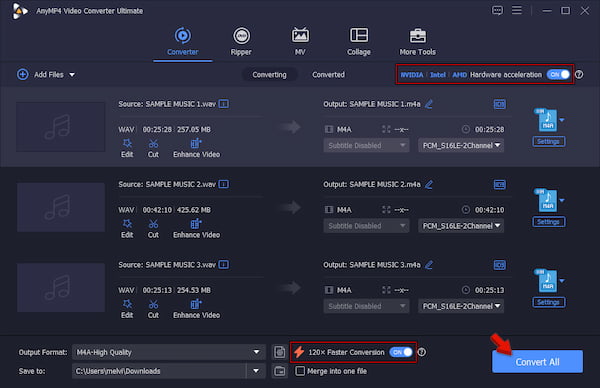Open metadata ID3 icon for SAMPLE MUSIC 3.m4a
Screen dimensions: 600x388
coord(499,265)
